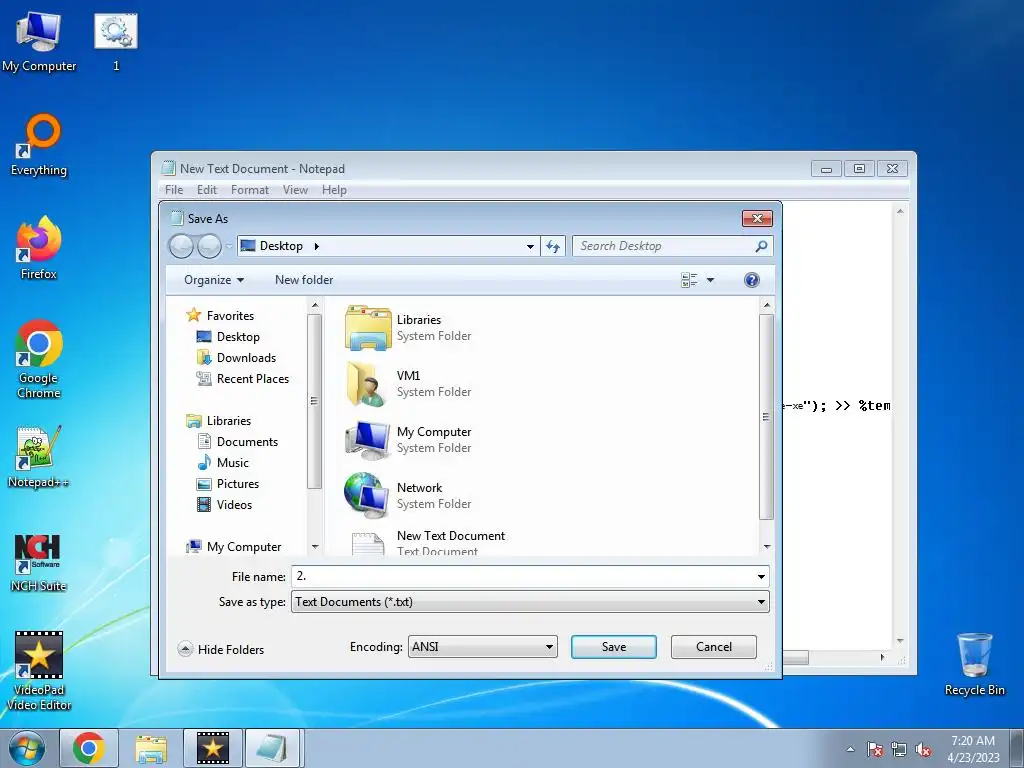This screenshot has width=1024, height=768.
Task: Switch to Notepad taskbar button
Action: click(272, 748)
